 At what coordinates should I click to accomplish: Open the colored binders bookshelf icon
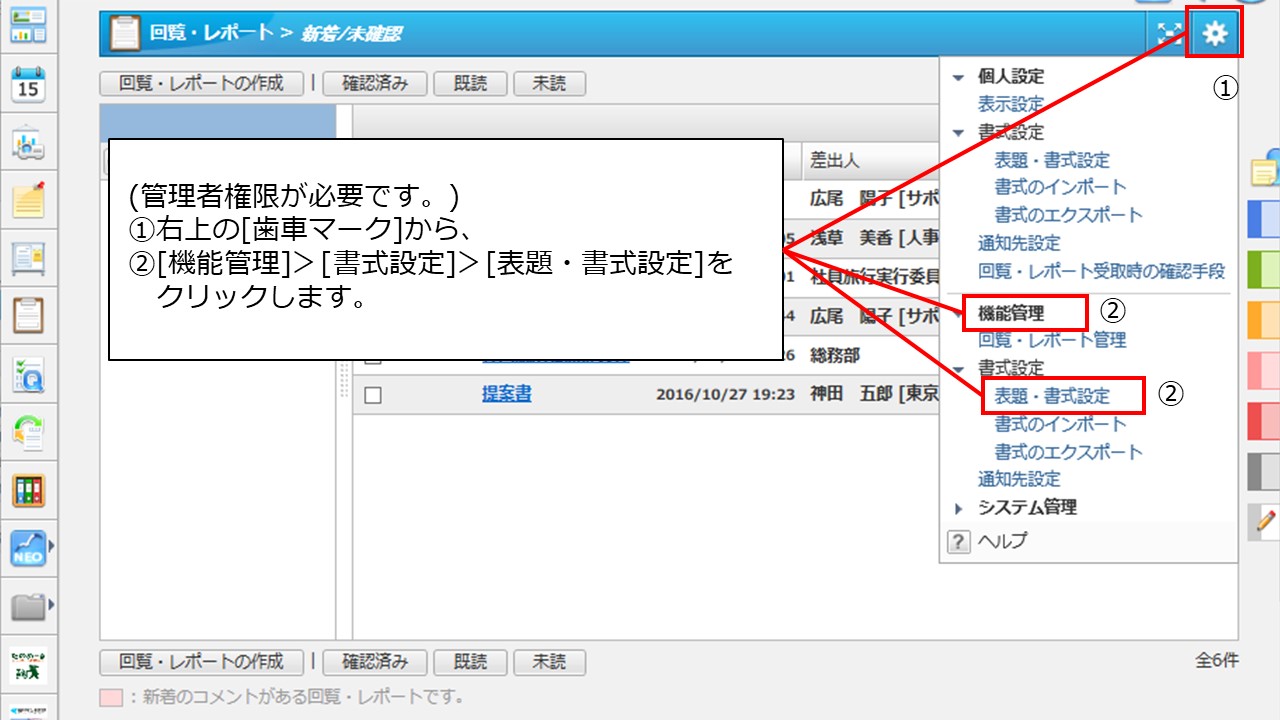[28, 490]
